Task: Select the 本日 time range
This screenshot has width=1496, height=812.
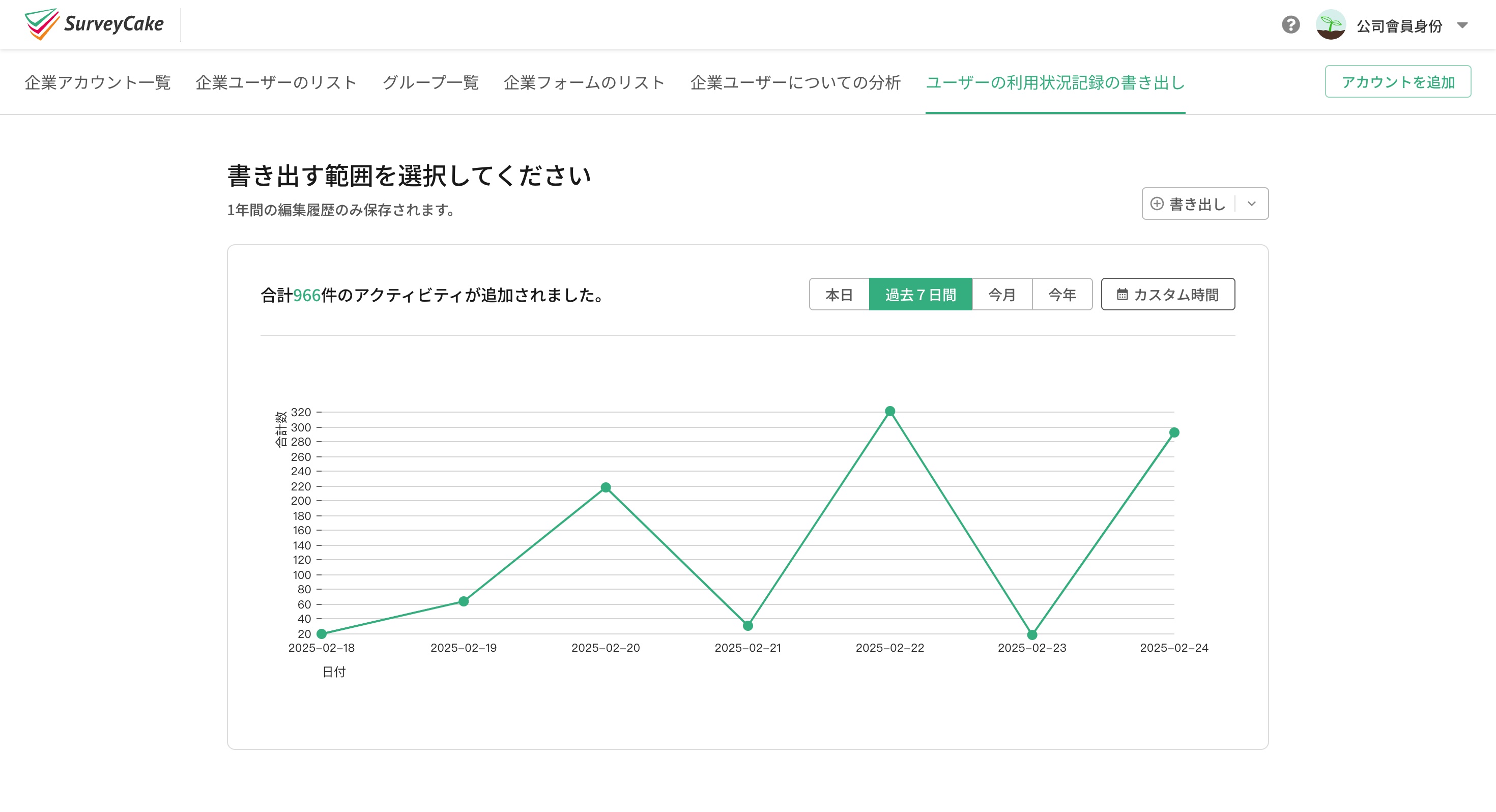Action: pos(839,295)
